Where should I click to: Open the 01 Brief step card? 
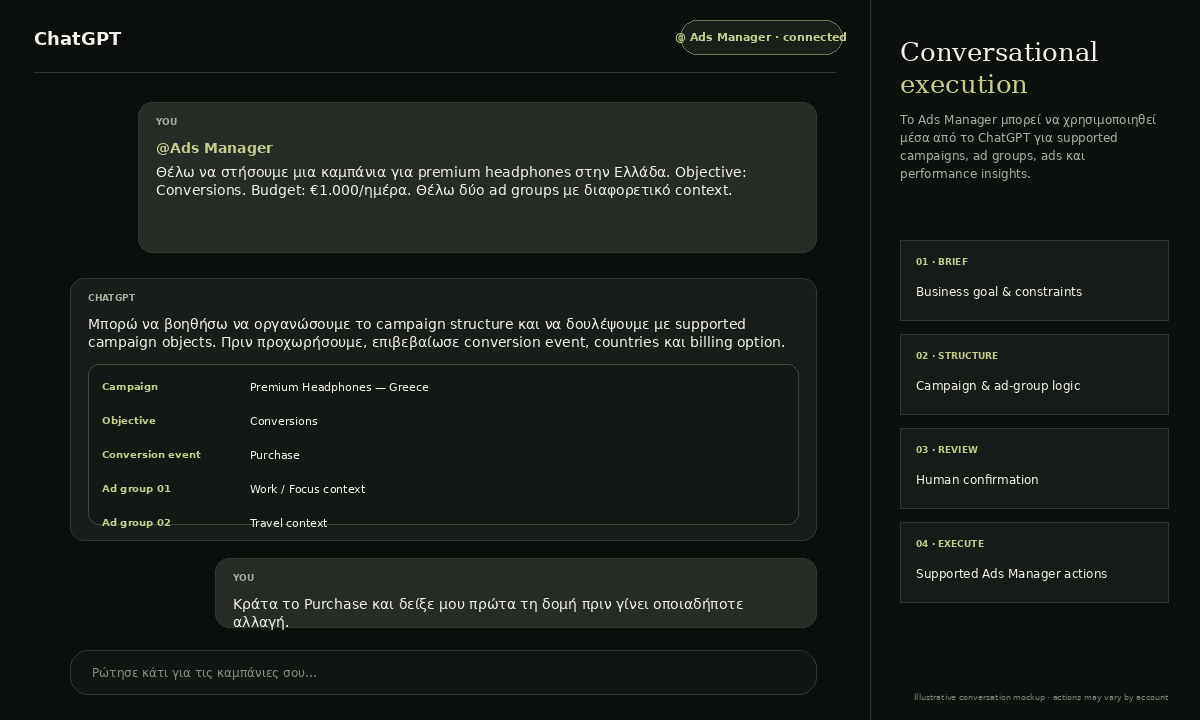point(1034,280)
